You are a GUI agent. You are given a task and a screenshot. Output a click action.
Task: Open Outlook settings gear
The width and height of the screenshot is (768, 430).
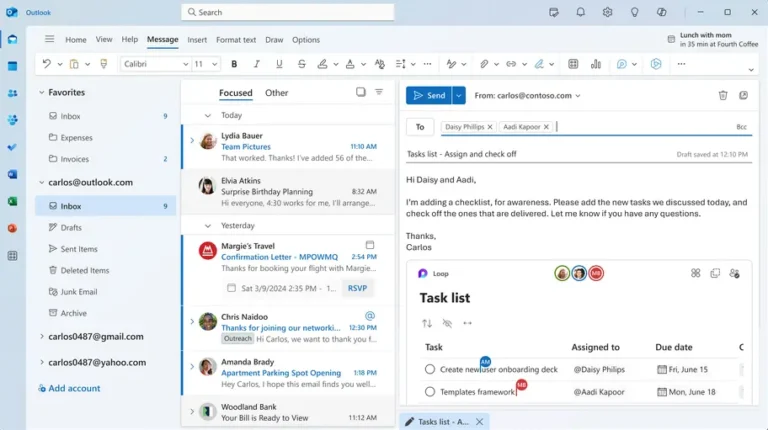coord(607,12)
